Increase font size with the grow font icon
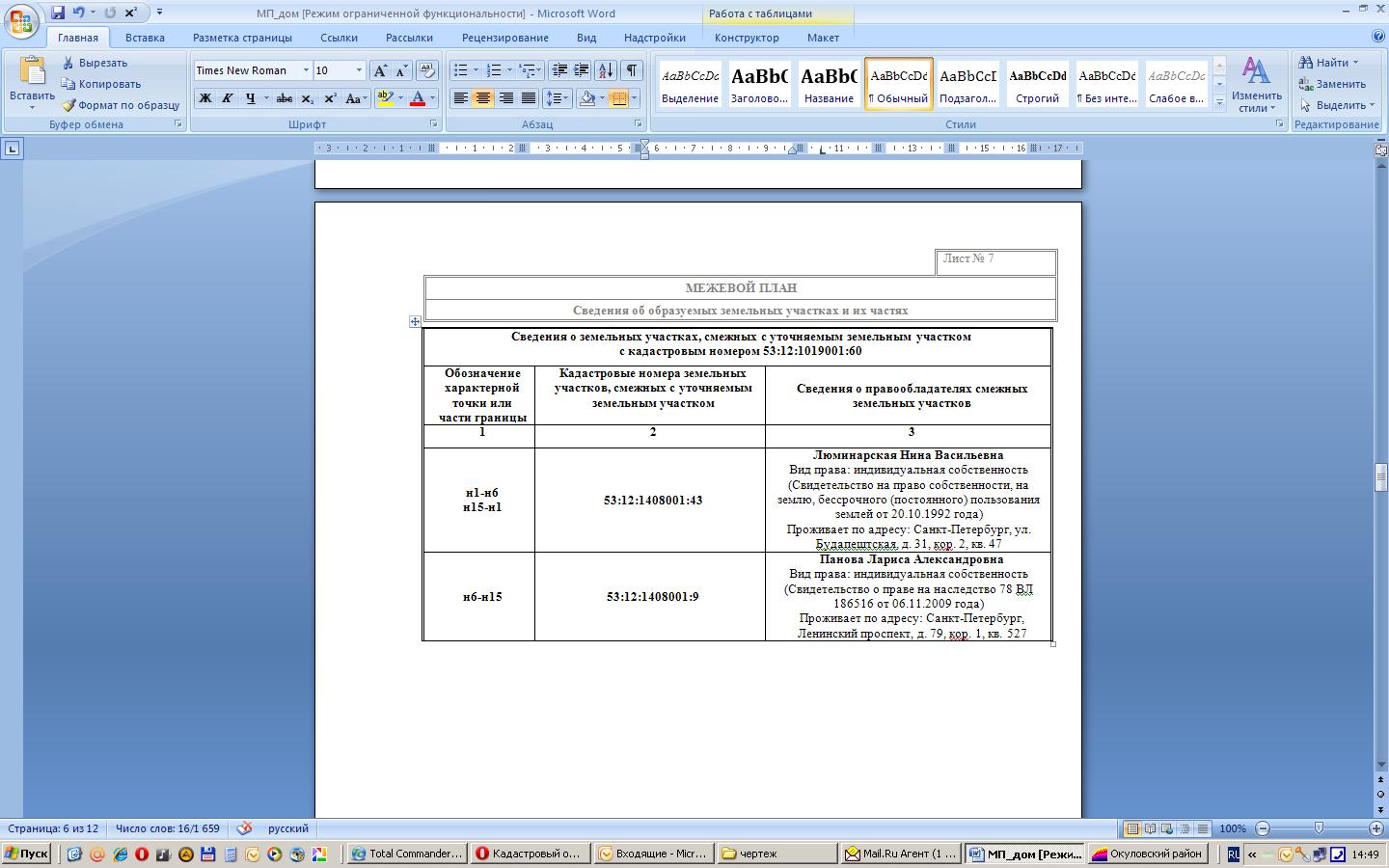 pos(380,70)
